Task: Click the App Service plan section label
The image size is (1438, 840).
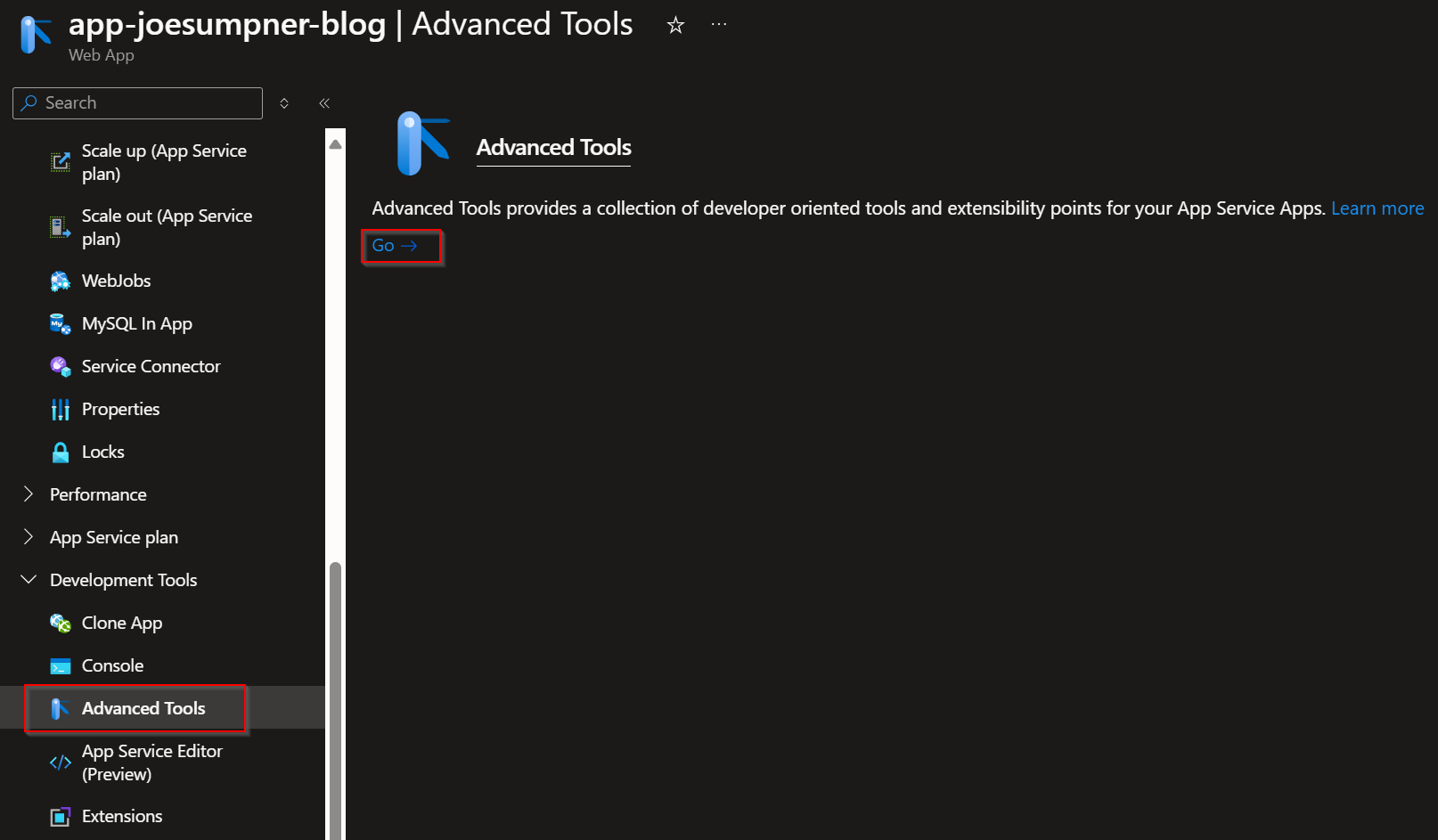Action: pos(114,537)
